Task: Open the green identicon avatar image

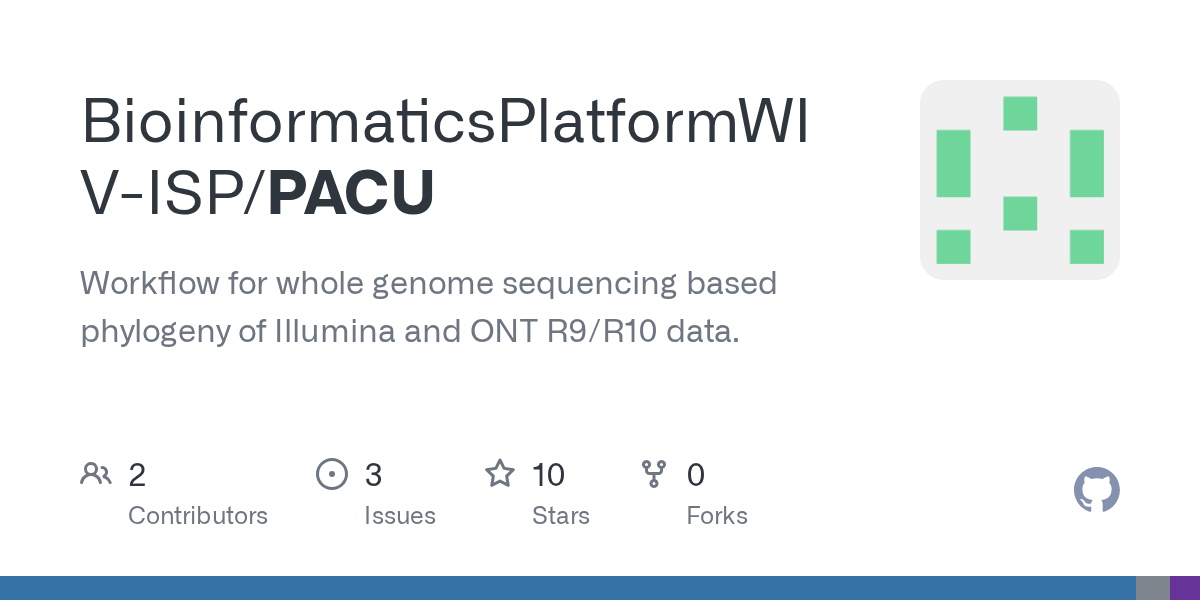Action: (1019, 180)
